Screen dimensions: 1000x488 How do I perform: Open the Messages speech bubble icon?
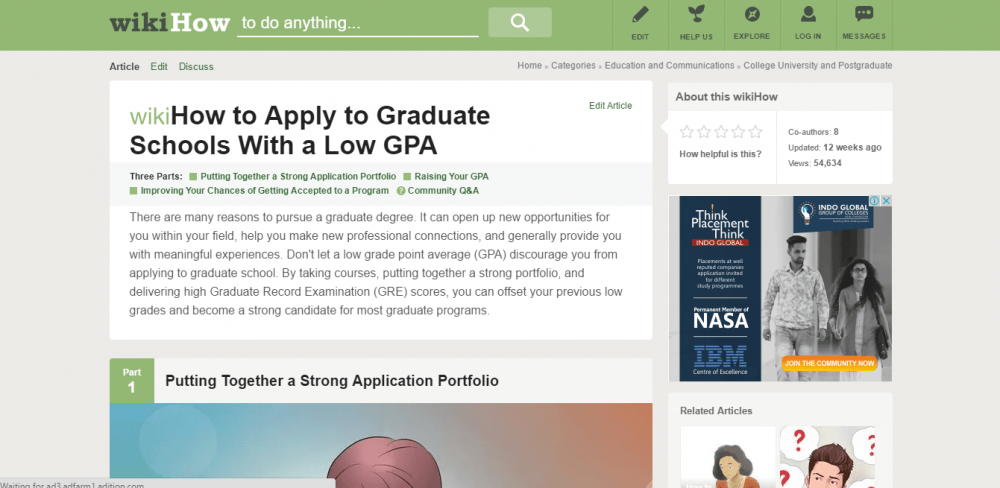click(864, 15)
